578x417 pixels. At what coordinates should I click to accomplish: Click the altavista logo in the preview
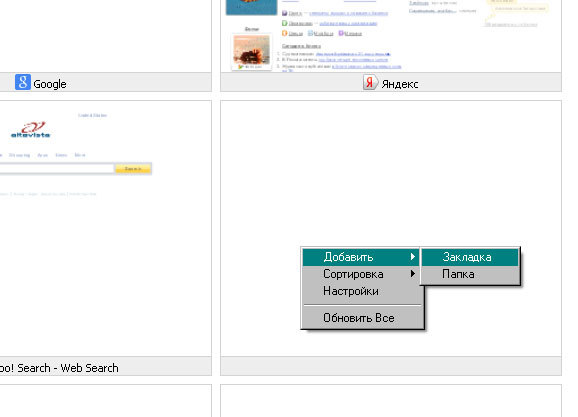(x=31, y=130)
